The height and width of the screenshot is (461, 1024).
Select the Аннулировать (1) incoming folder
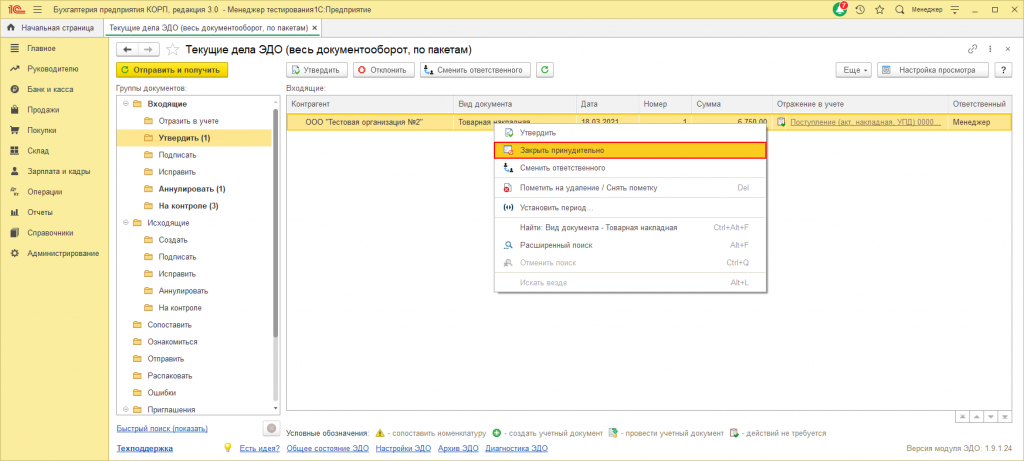[x=191, y=188]
